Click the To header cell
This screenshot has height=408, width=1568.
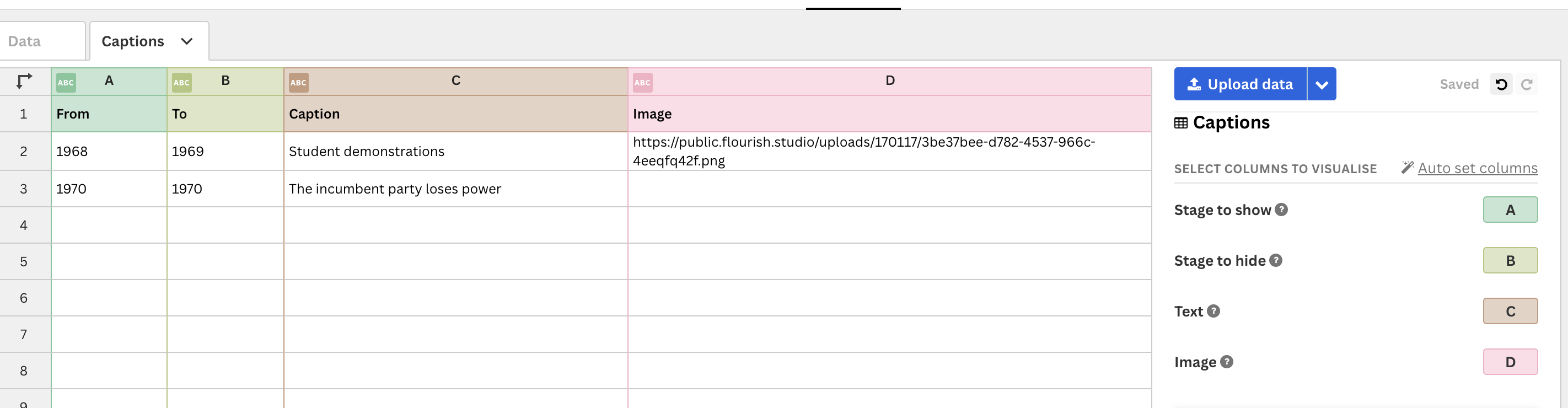pyautogui.click(x=225, y=114)
